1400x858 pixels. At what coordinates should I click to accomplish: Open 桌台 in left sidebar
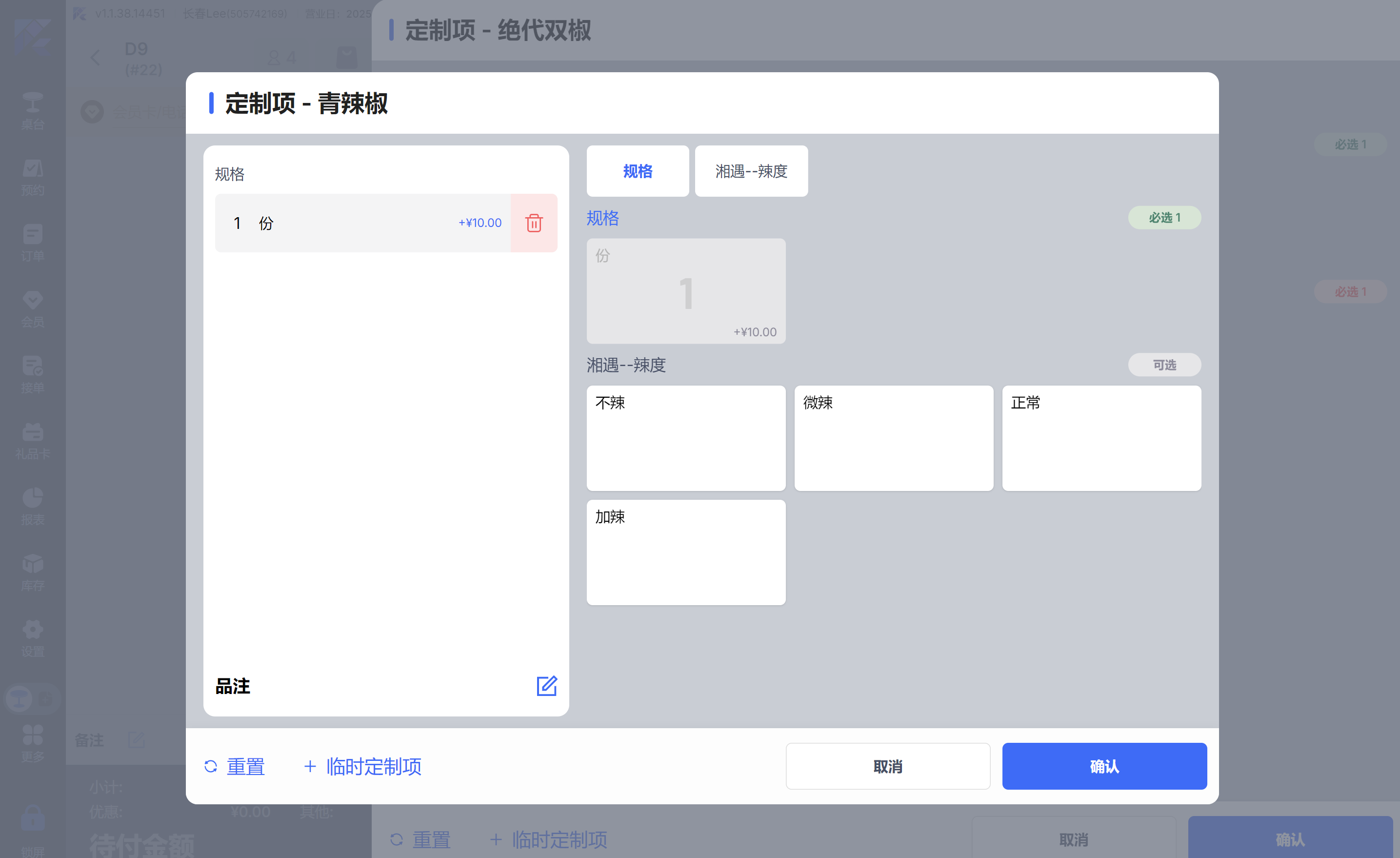point(32,111)
